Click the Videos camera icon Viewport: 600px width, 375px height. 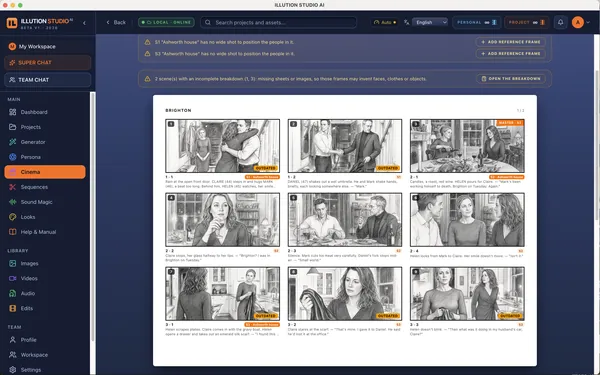tap(13, 278)
